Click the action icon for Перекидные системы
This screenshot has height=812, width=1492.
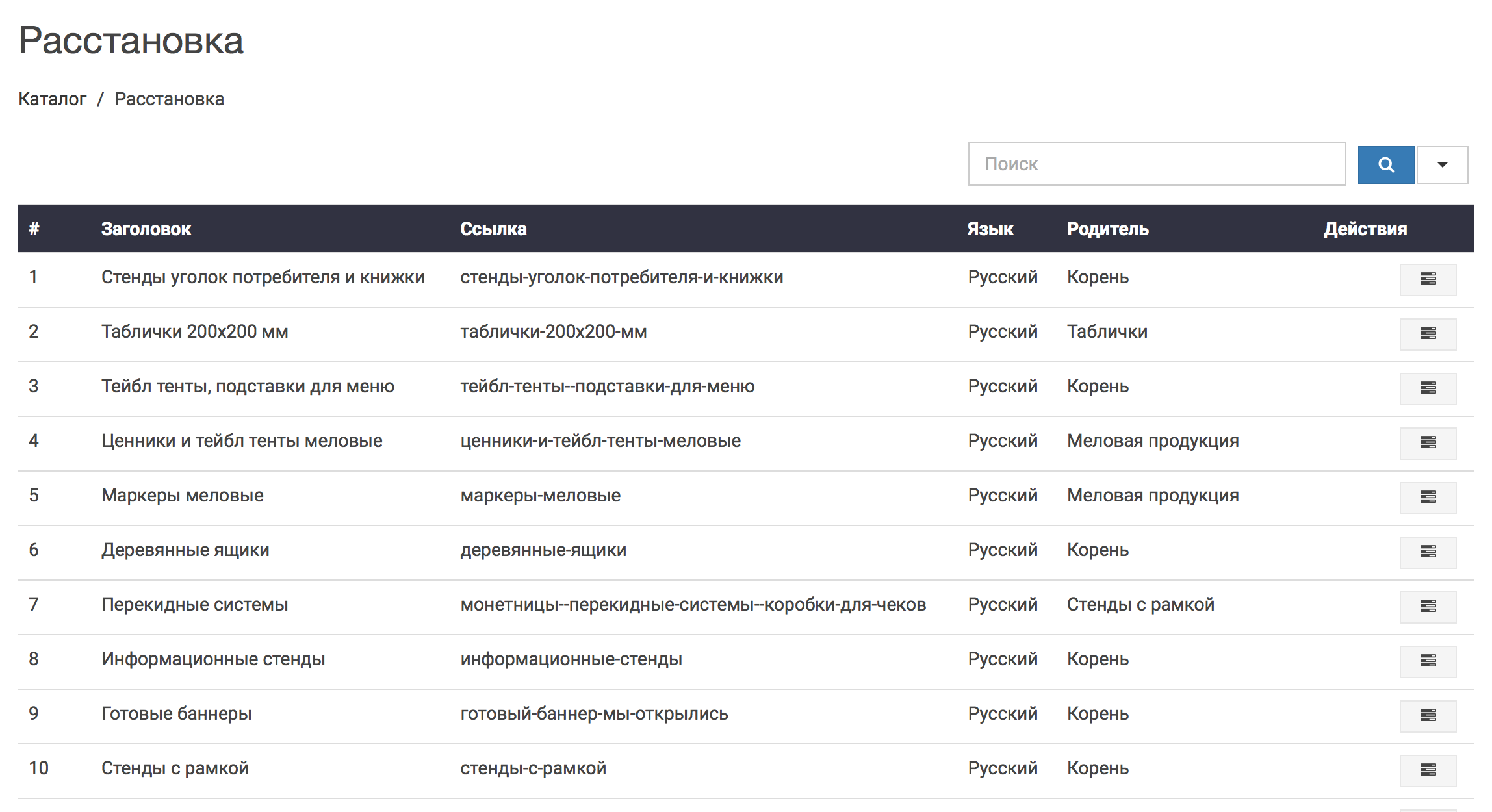[1428, 607]
